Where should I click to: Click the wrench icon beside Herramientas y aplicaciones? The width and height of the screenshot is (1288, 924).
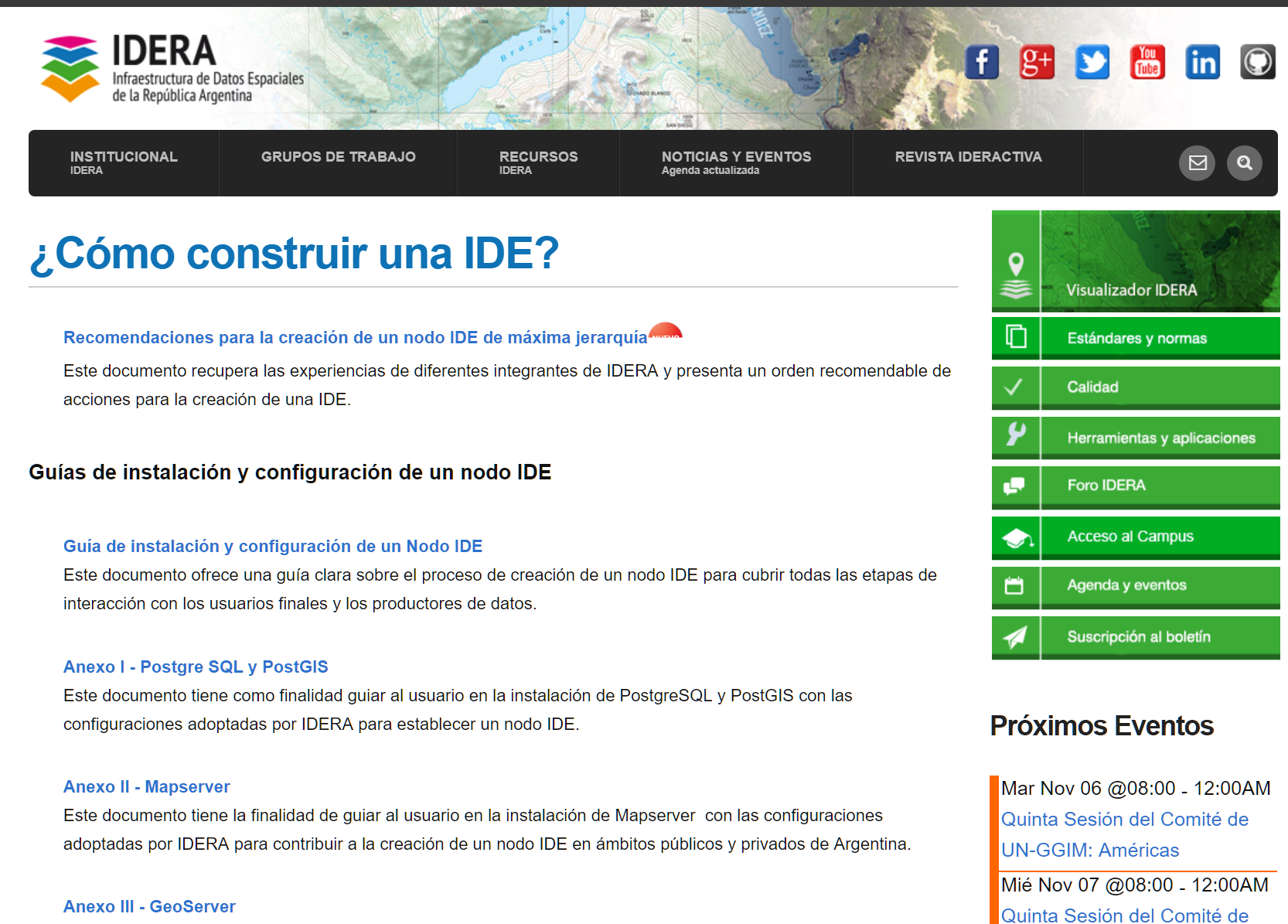1016,434
